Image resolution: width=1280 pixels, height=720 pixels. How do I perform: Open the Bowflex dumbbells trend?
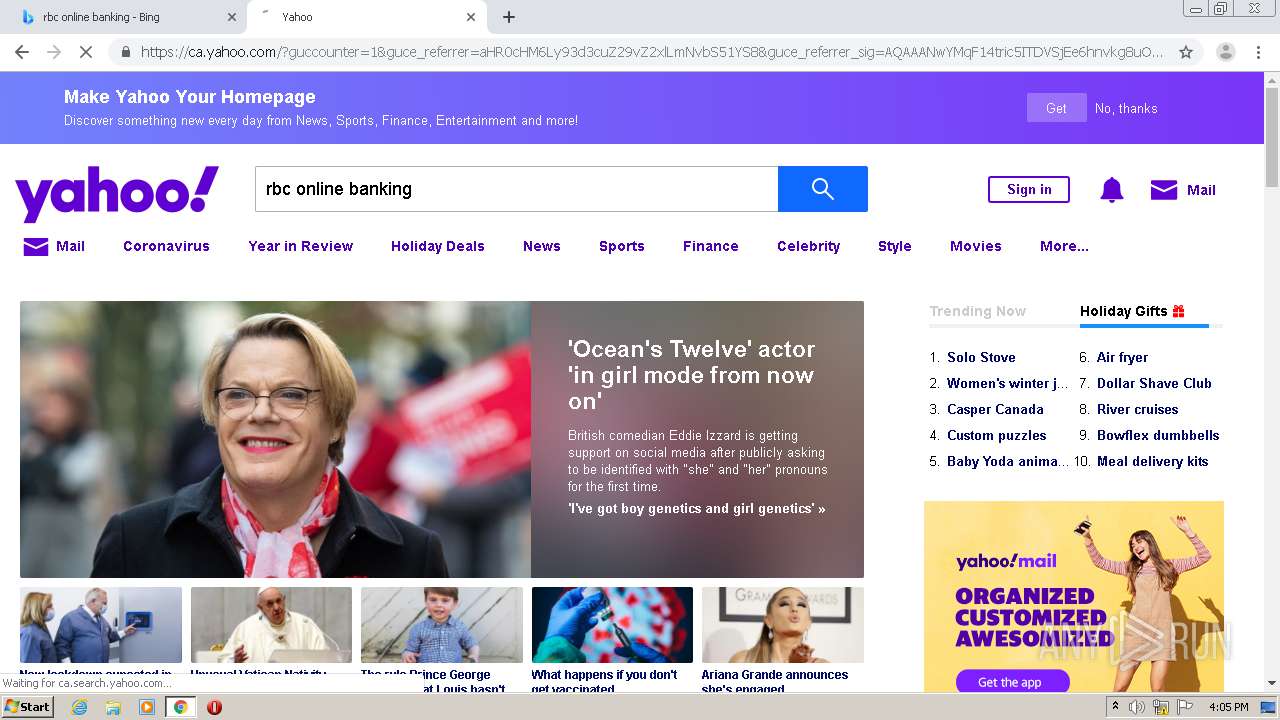tap(1158, 435)
